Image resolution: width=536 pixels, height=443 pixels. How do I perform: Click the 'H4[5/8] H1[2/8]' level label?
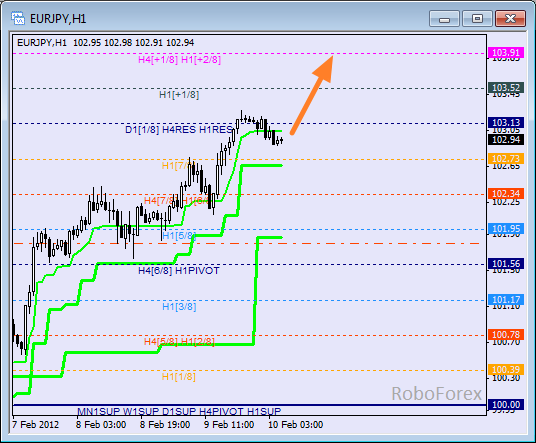pos(179,341)
